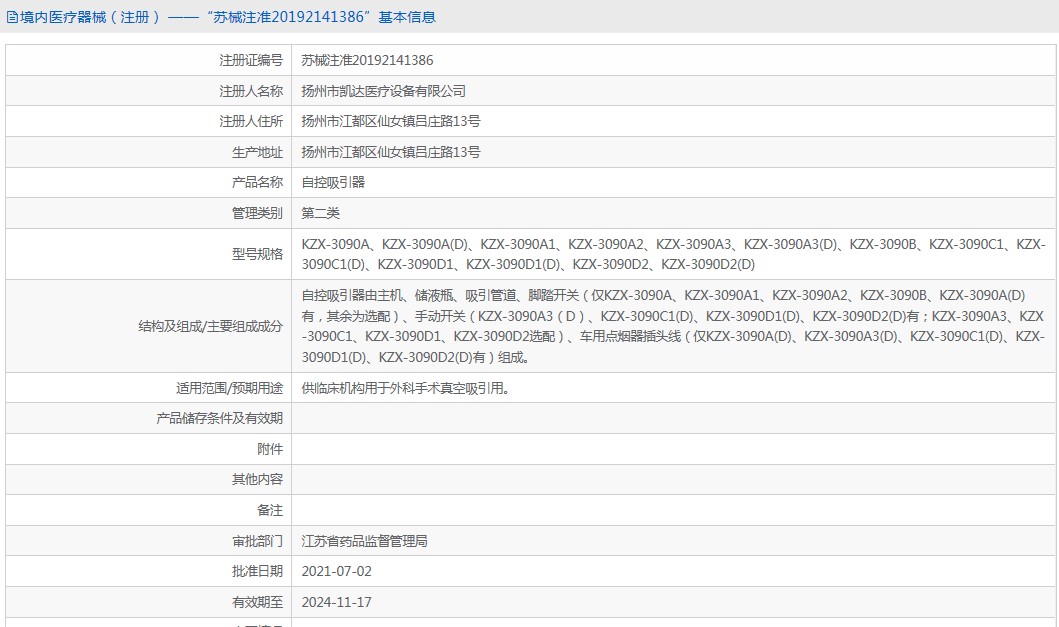
Task: Select company name 扬州市凯达医疗设备有限公司
Action: tap(384, 91)
